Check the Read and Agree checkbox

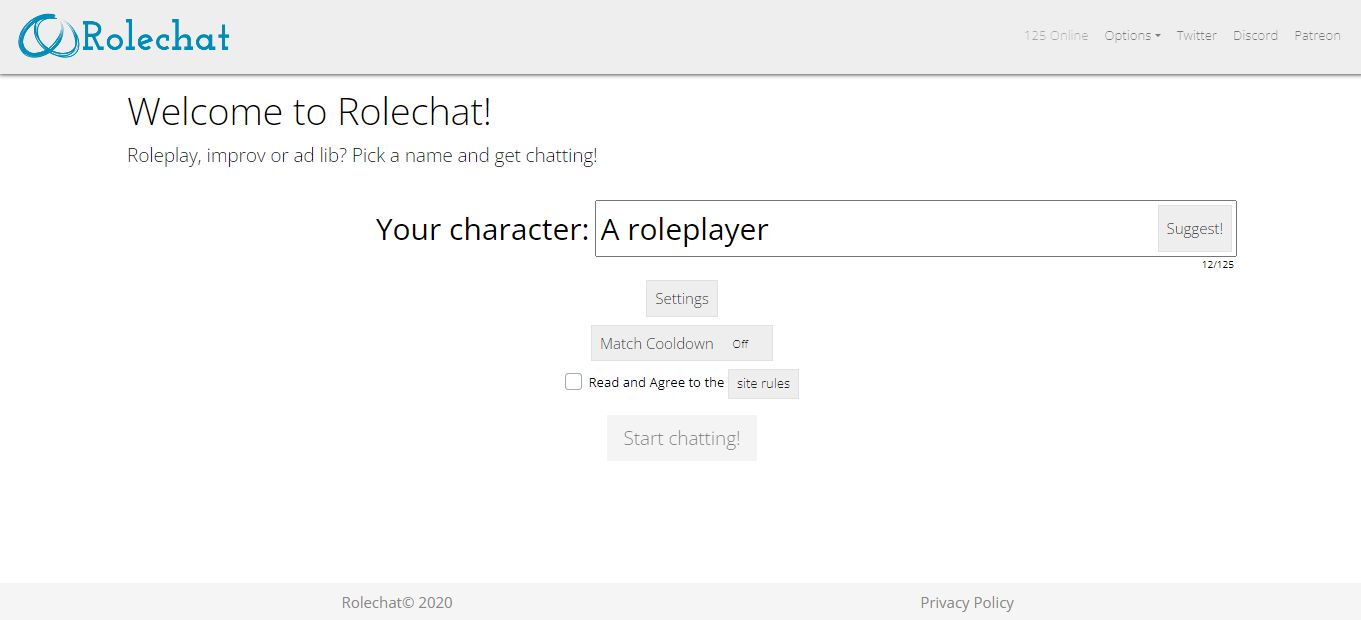[x=573, y=381]
